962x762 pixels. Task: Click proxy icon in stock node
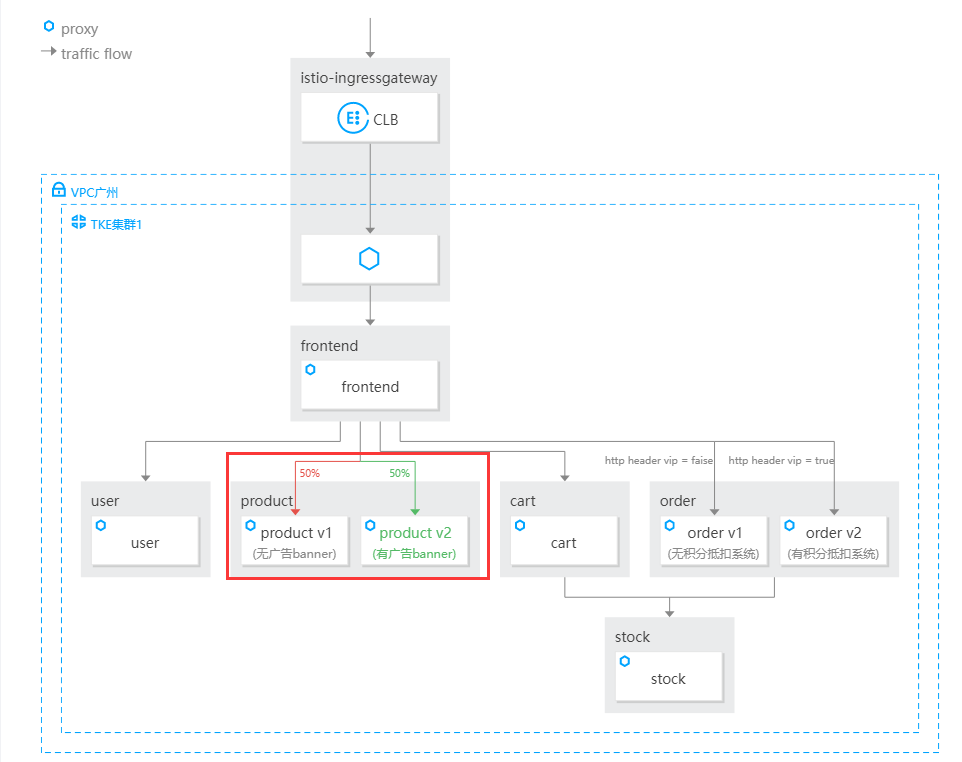[x=625, y=661]
